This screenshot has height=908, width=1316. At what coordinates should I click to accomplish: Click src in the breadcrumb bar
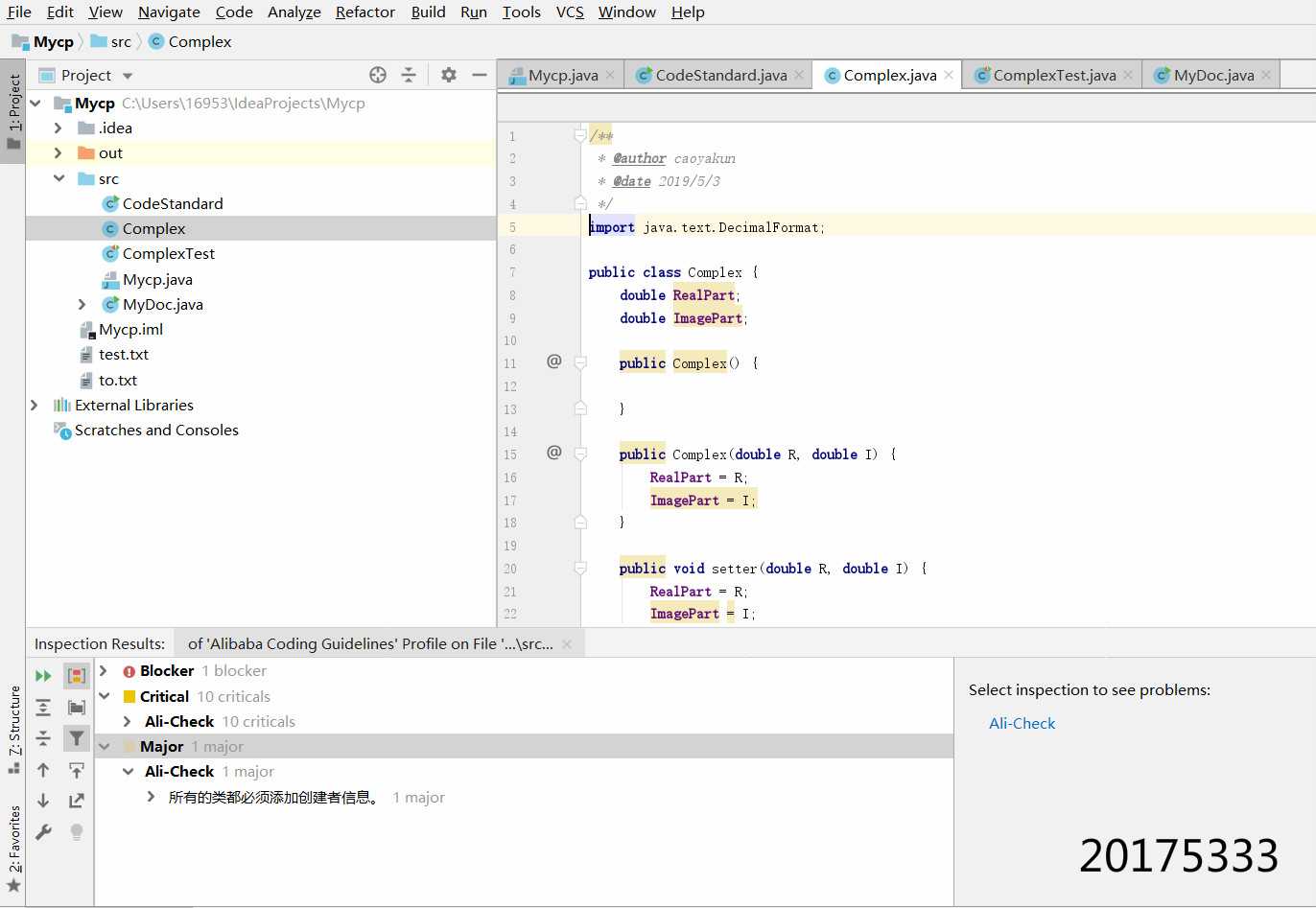[121, 41]
